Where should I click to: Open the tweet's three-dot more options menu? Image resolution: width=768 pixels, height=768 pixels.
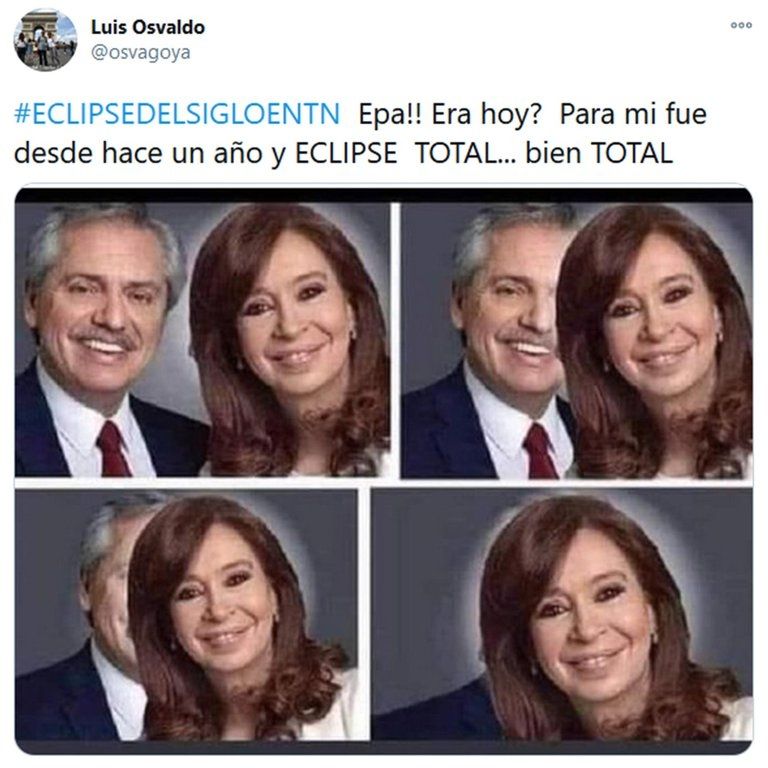click(x=741, y=25)
